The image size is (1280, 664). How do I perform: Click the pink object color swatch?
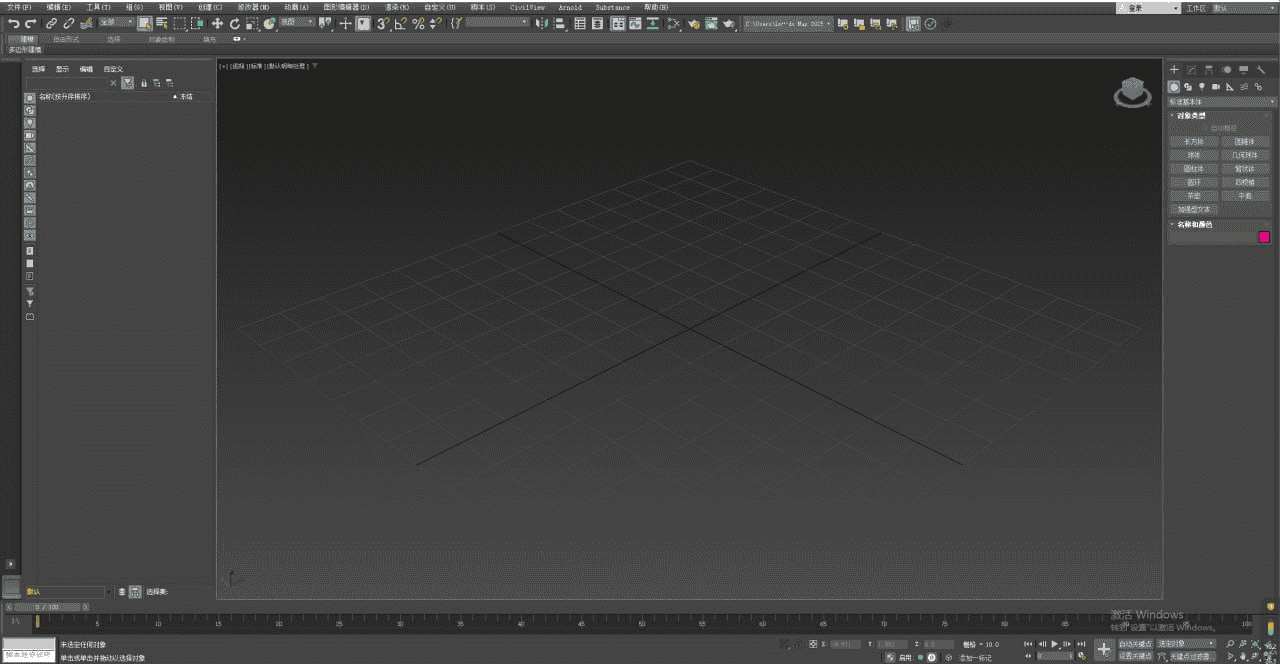[1264, 237]
